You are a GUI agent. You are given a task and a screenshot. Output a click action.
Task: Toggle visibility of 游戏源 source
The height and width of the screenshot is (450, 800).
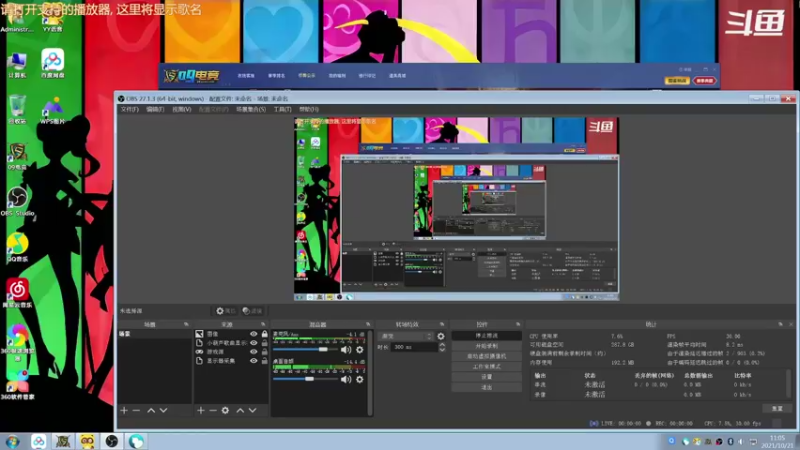[x=254, y=352]
